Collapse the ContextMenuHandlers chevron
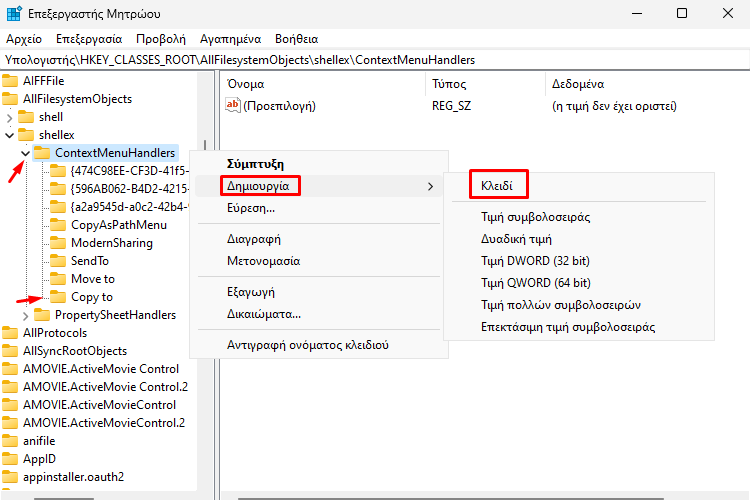 coord(25,154)
